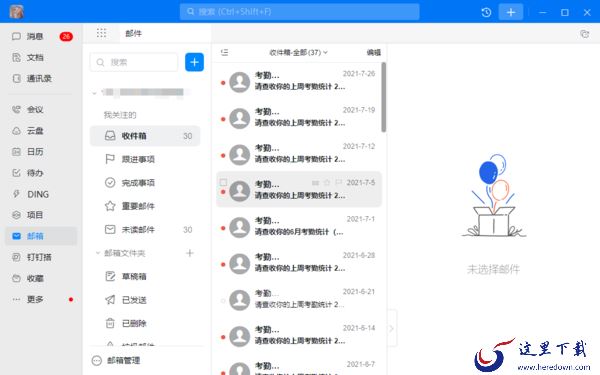Select the 完成事项 completed folder
Image resolution: width=600 pixels, height=375 pixels.
tap(145, 183)
